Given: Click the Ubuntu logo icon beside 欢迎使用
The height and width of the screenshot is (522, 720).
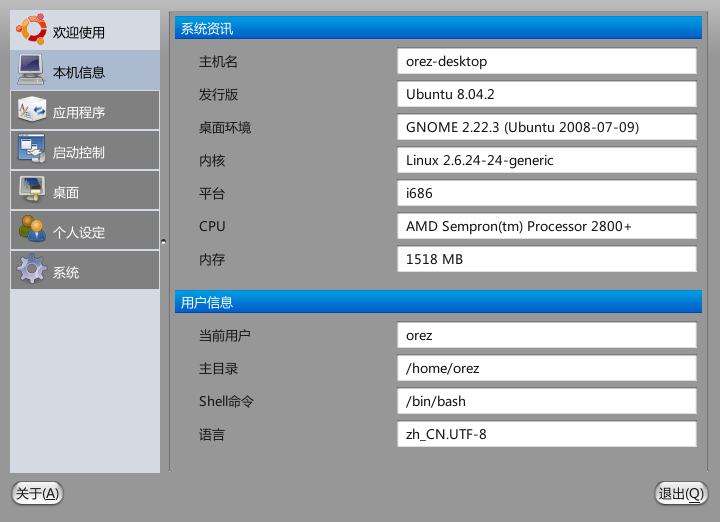Looking at the screenshot, I should tap(31, 29).
